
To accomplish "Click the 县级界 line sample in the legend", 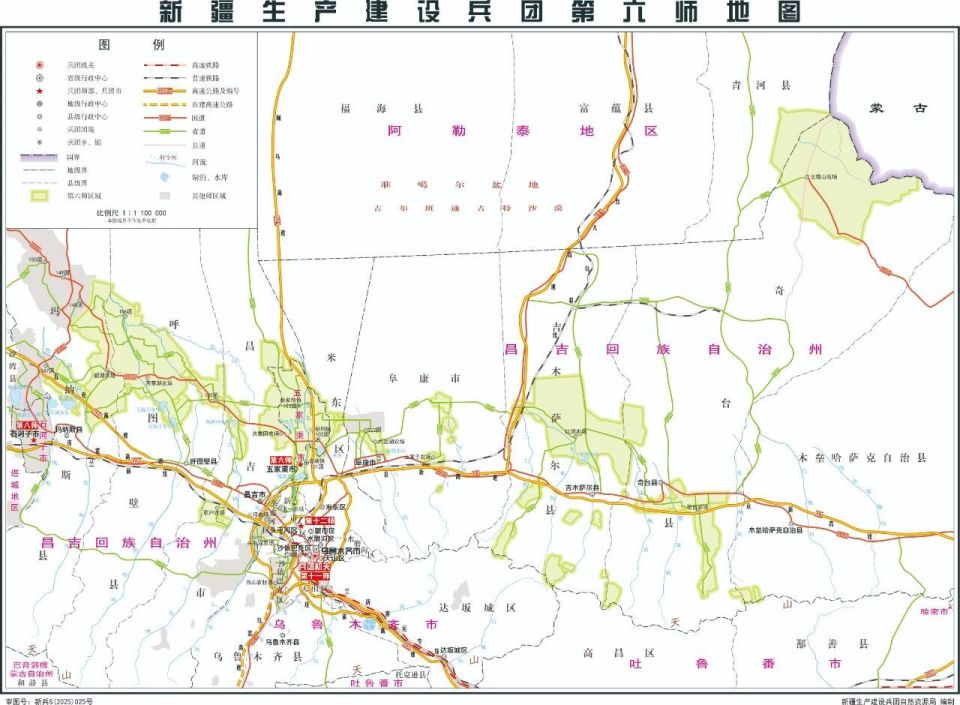I will click(40, 182).
